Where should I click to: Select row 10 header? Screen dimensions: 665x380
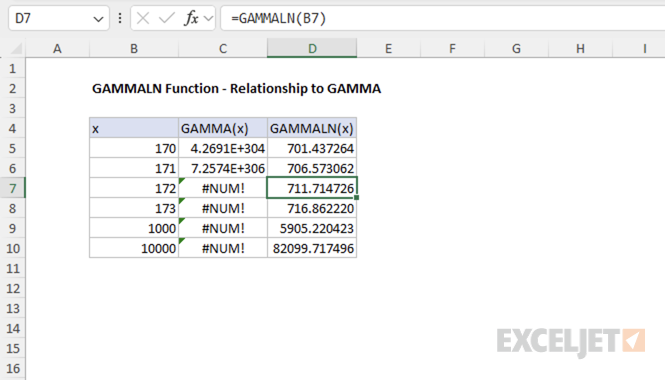[x=13, y=249]
